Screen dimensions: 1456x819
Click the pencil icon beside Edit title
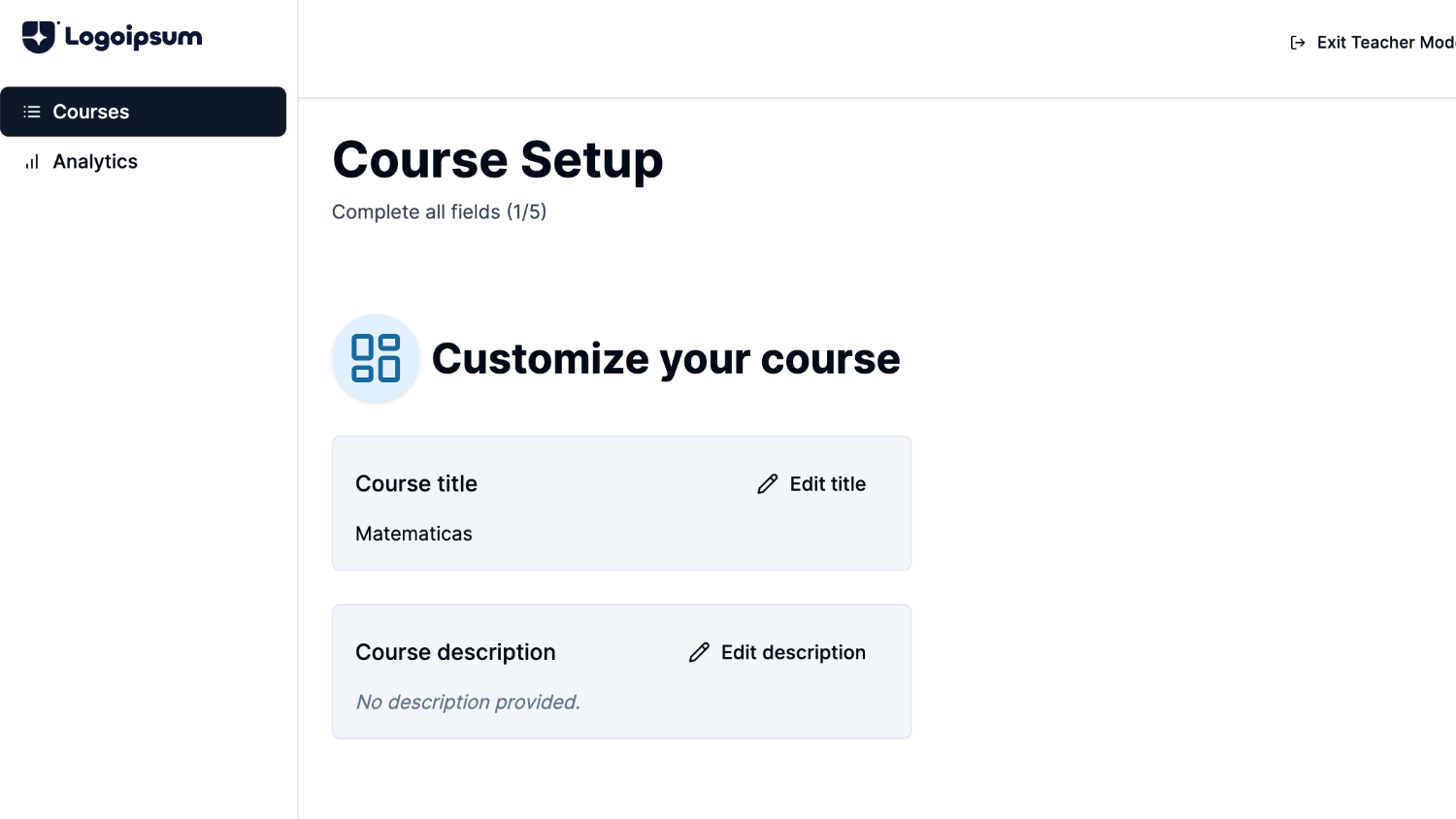click(x=768, y=484)
